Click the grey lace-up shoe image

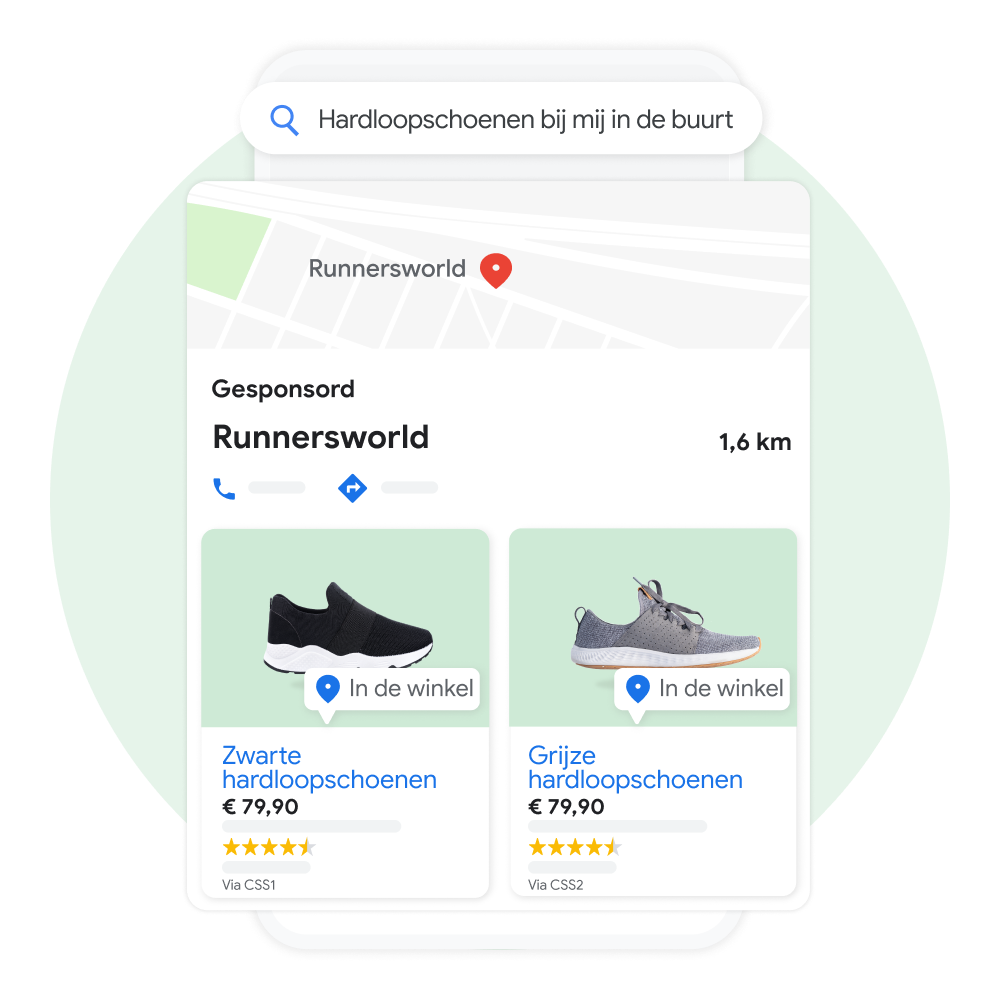pos(666,622)
